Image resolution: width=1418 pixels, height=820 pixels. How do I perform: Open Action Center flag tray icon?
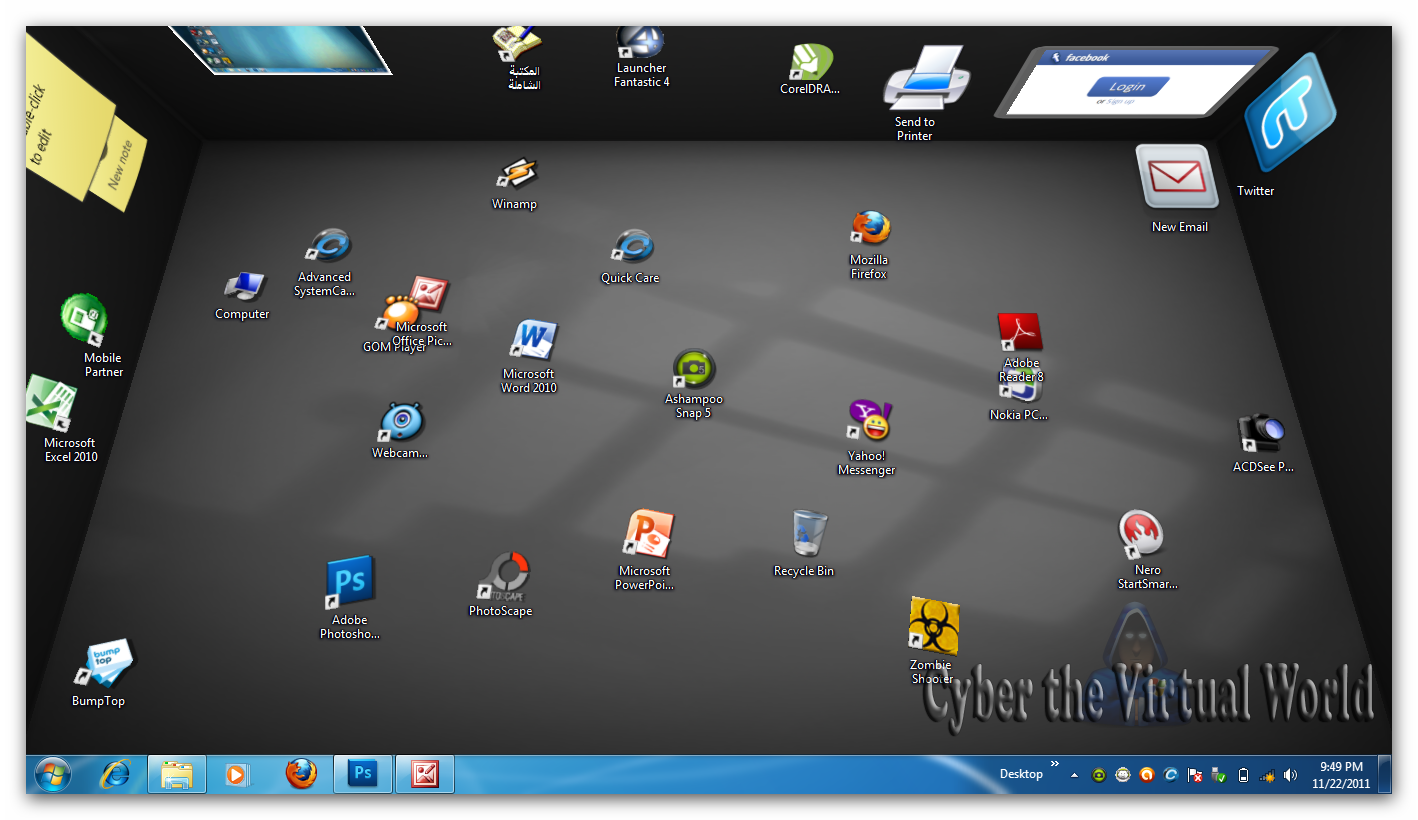pyautogui.click(x=1195, y=775)
